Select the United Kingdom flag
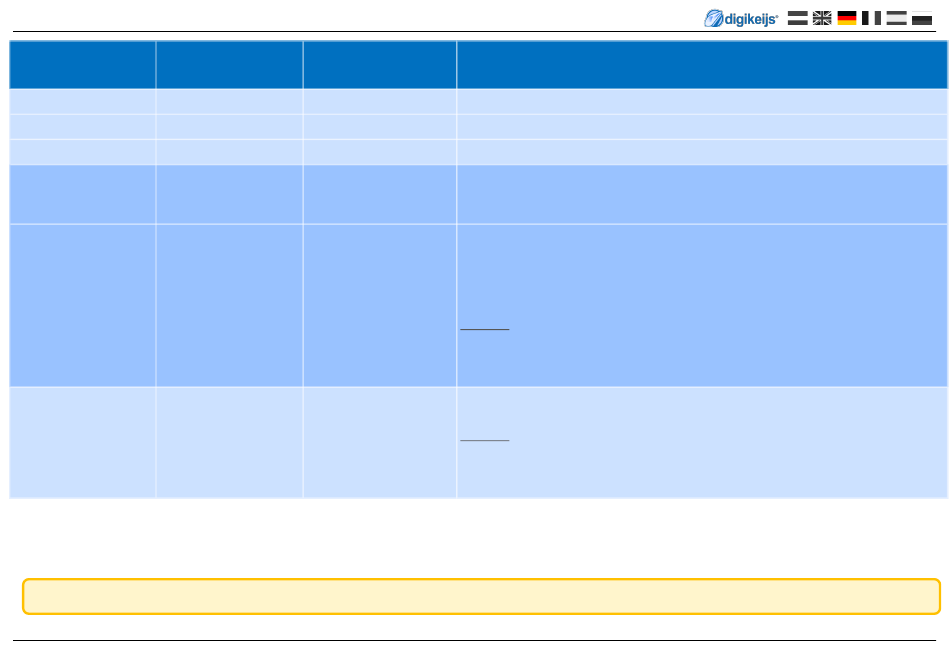950x660 pixels. [x=822, y=18]
